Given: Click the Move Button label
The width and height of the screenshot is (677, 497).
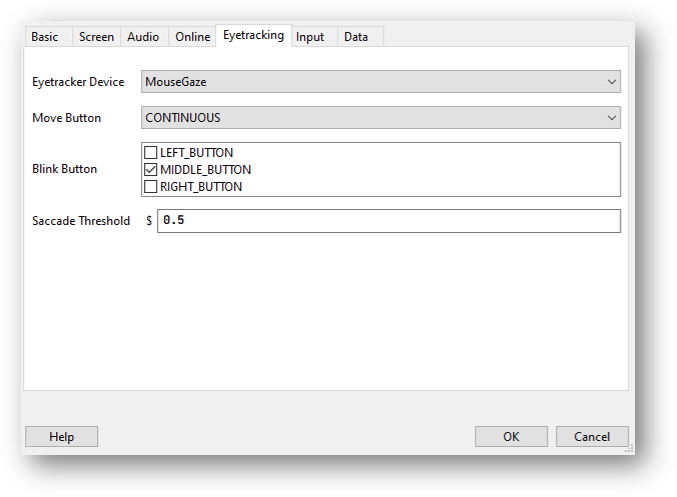Looking at the screenshot, I should (x=66, y=117).
